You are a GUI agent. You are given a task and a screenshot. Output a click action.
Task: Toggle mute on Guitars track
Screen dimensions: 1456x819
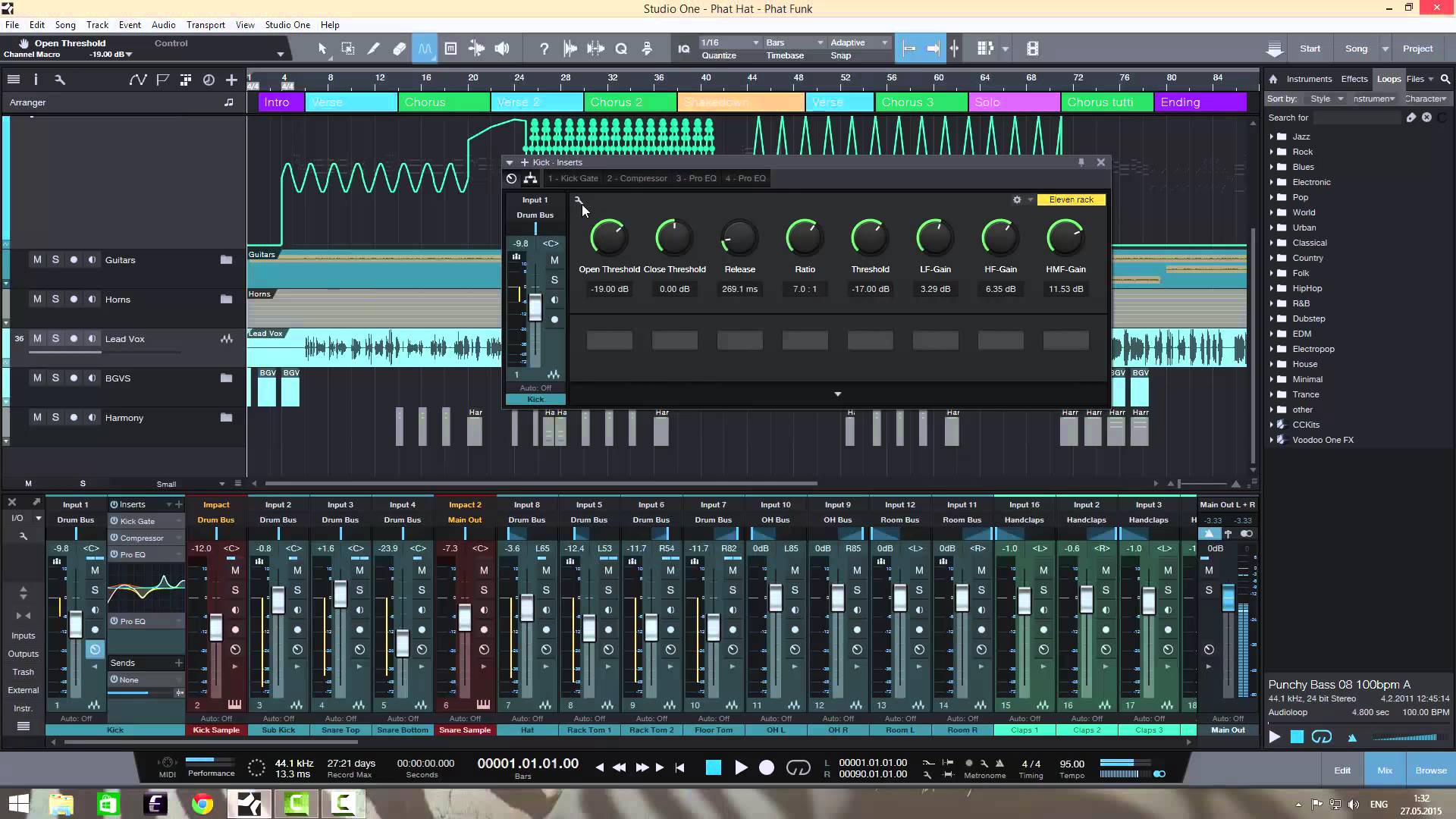click(37, 259)
